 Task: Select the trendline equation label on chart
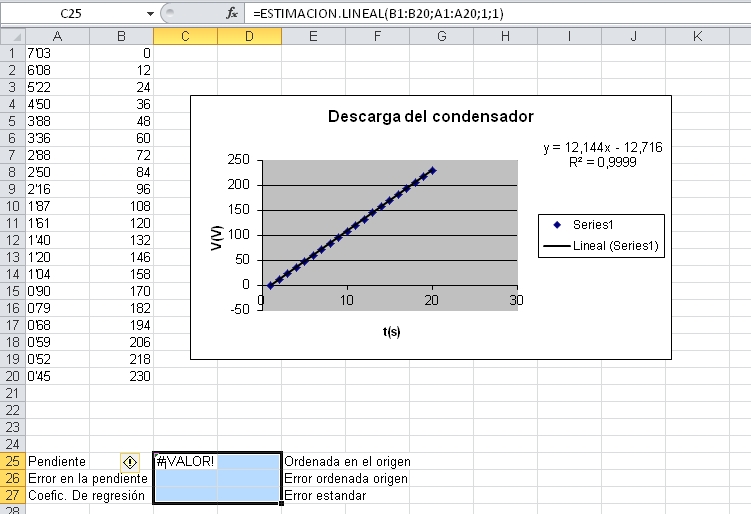coord(603,154)
